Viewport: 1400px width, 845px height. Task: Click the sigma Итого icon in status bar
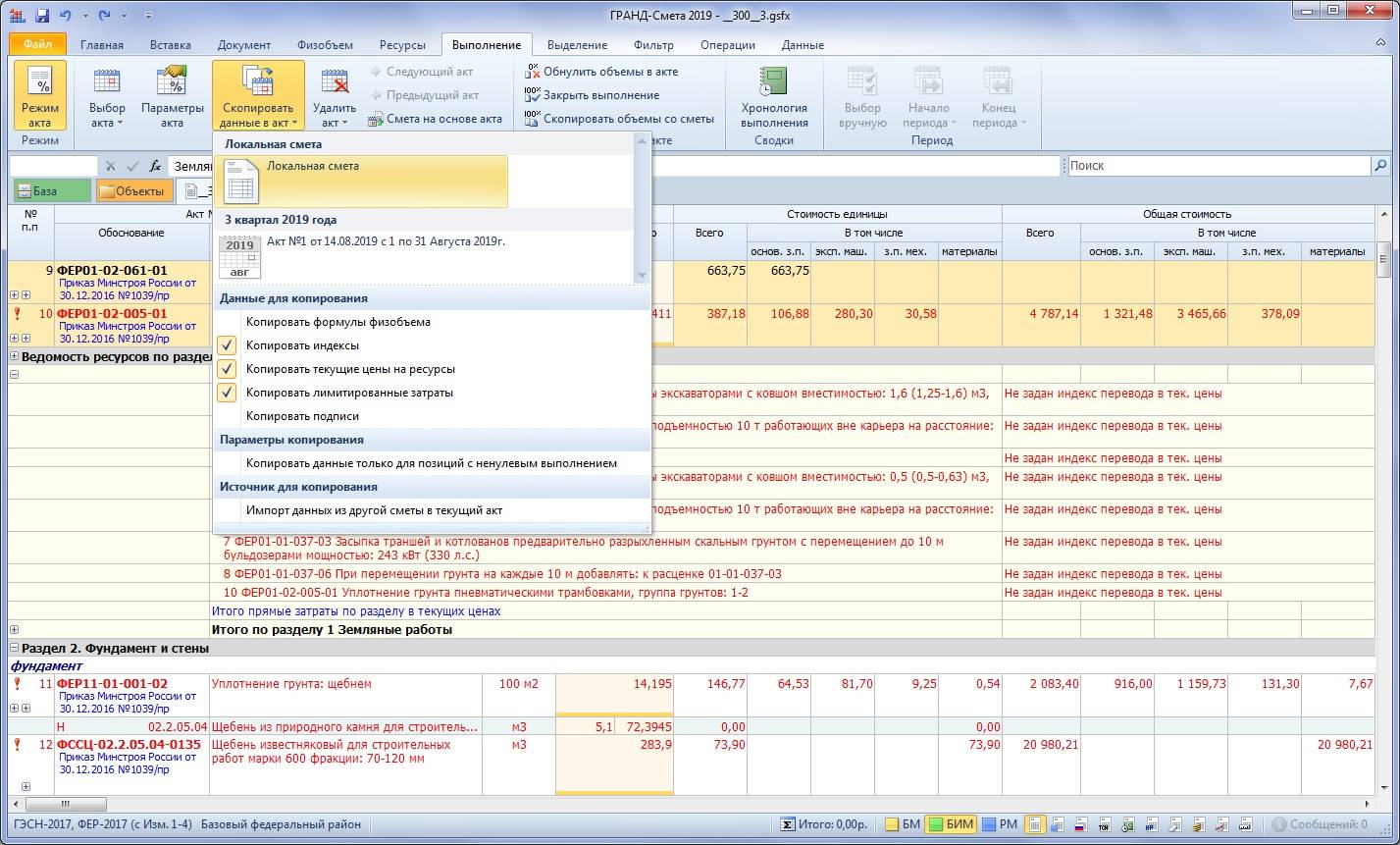[788, 824]
